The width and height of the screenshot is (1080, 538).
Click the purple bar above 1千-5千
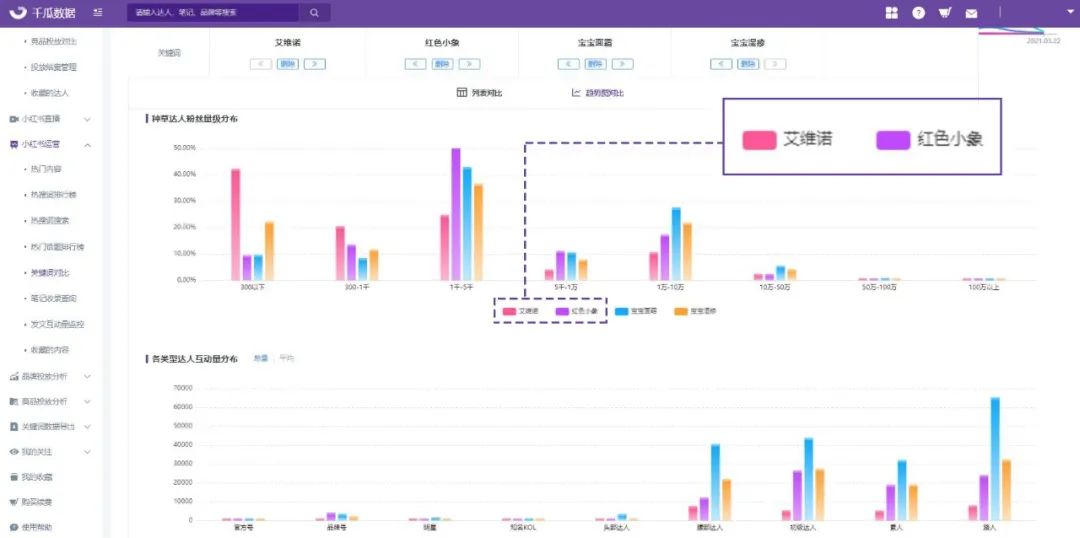point(456,214)
